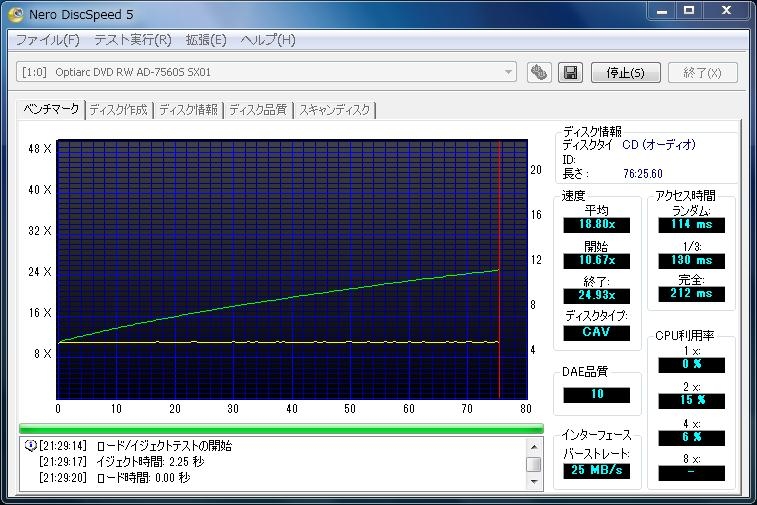Click the disc options icon beside the drive selector
This screenshot has width=757, height=505.
(x=540, y=73)
